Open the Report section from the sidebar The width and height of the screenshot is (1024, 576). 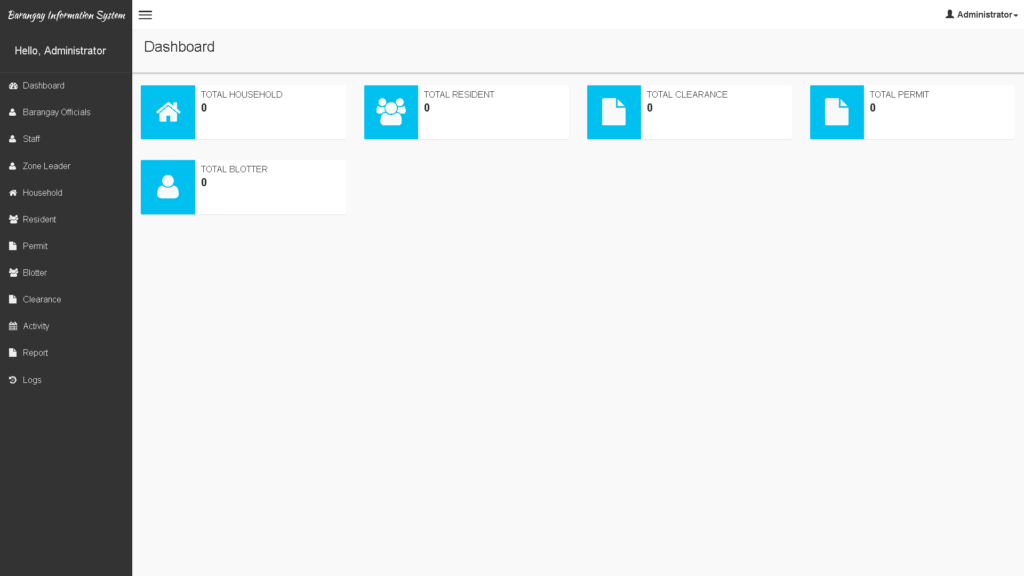pyautogui.click(x=35, y=352)
